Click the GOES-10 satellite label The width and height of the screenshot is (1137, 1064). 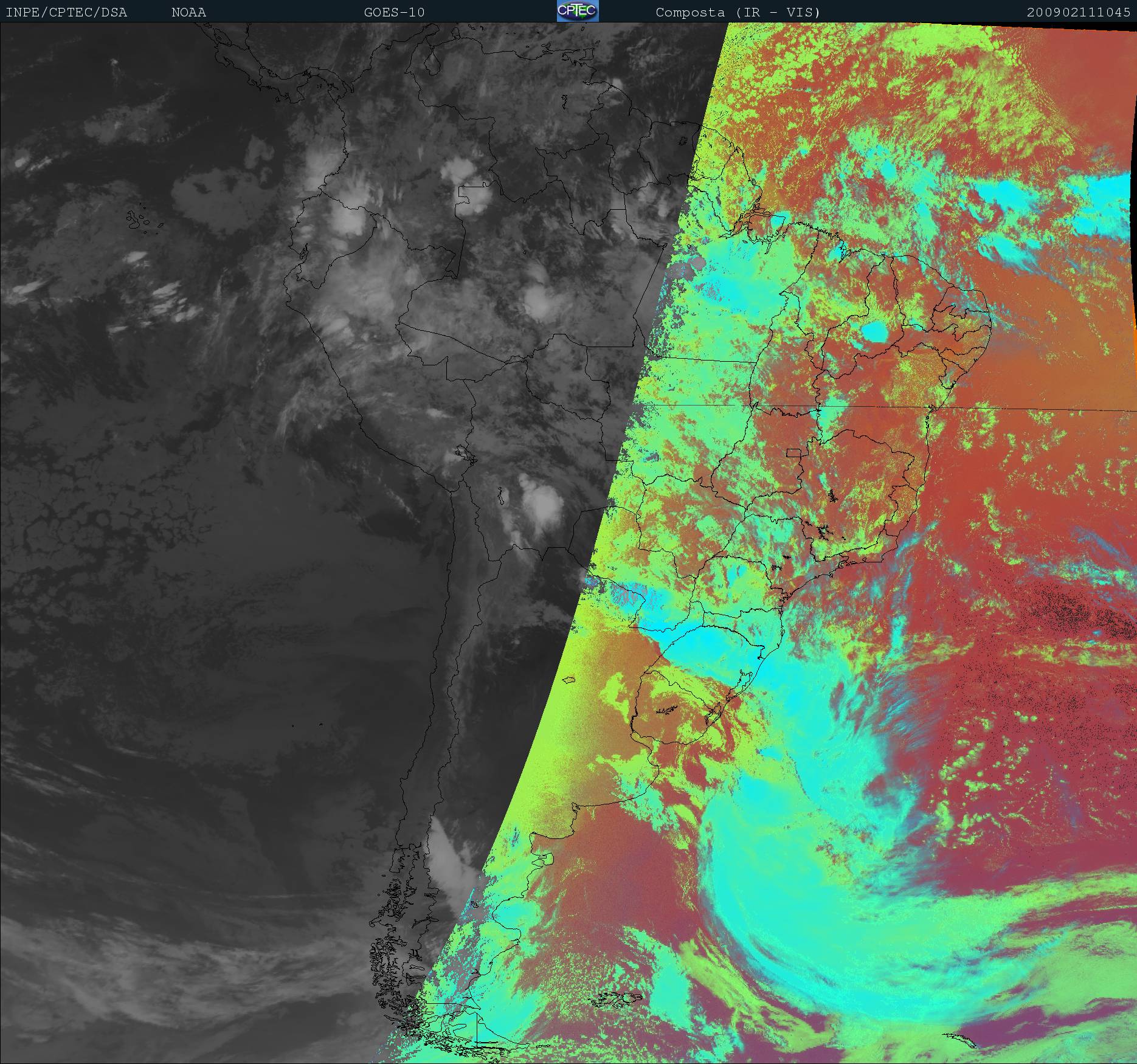pos(394,12)
